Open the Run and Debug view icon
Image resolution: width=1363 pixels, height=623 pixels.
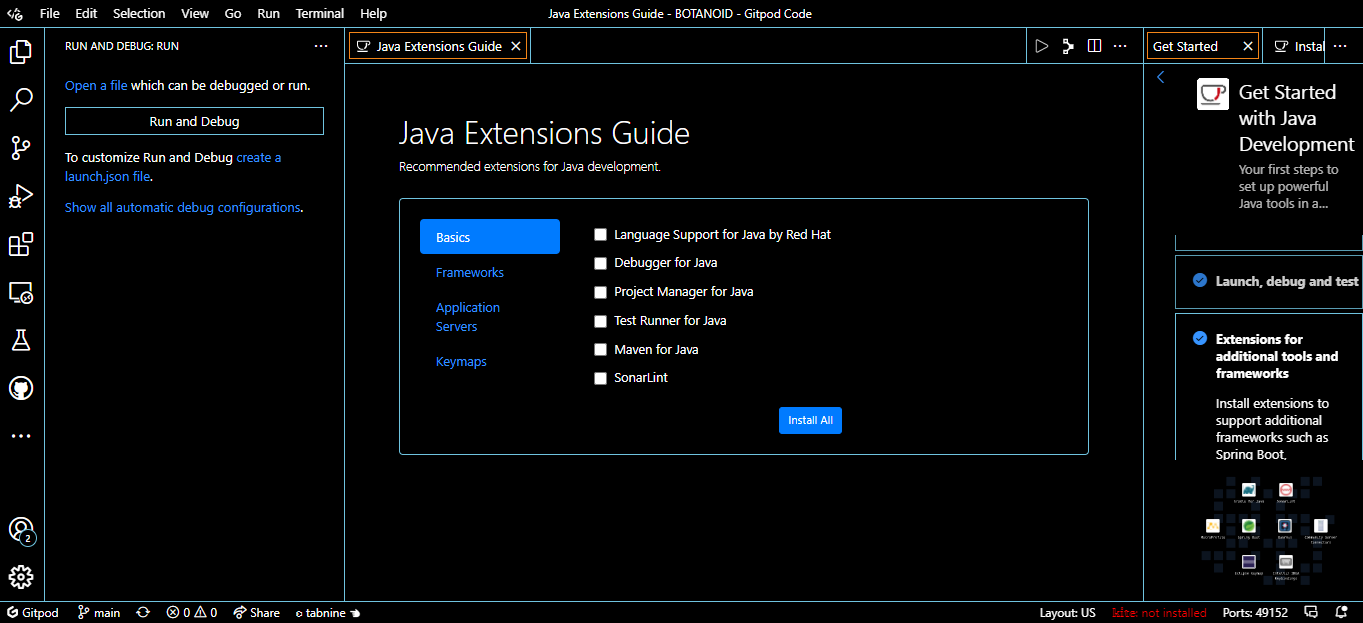(x=21, y=196)
